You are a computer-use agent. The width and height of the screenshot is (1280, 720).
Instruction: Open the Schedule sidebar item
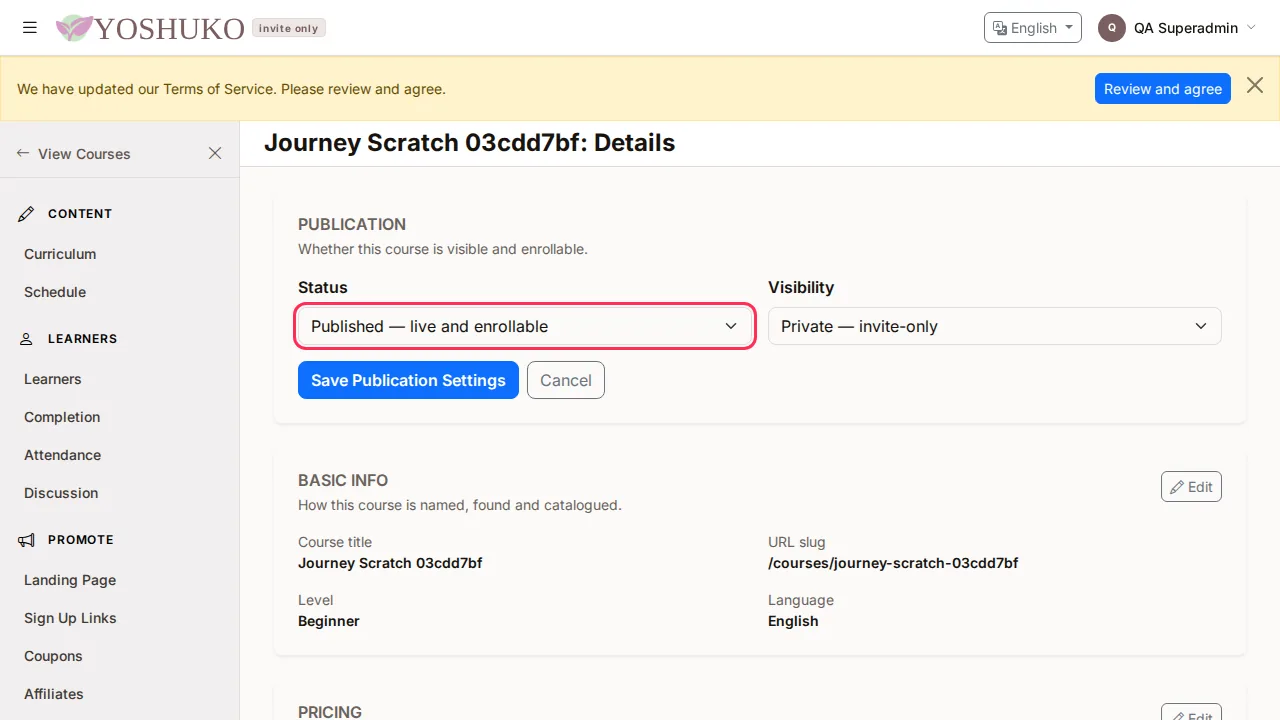[x=55, y=292]
